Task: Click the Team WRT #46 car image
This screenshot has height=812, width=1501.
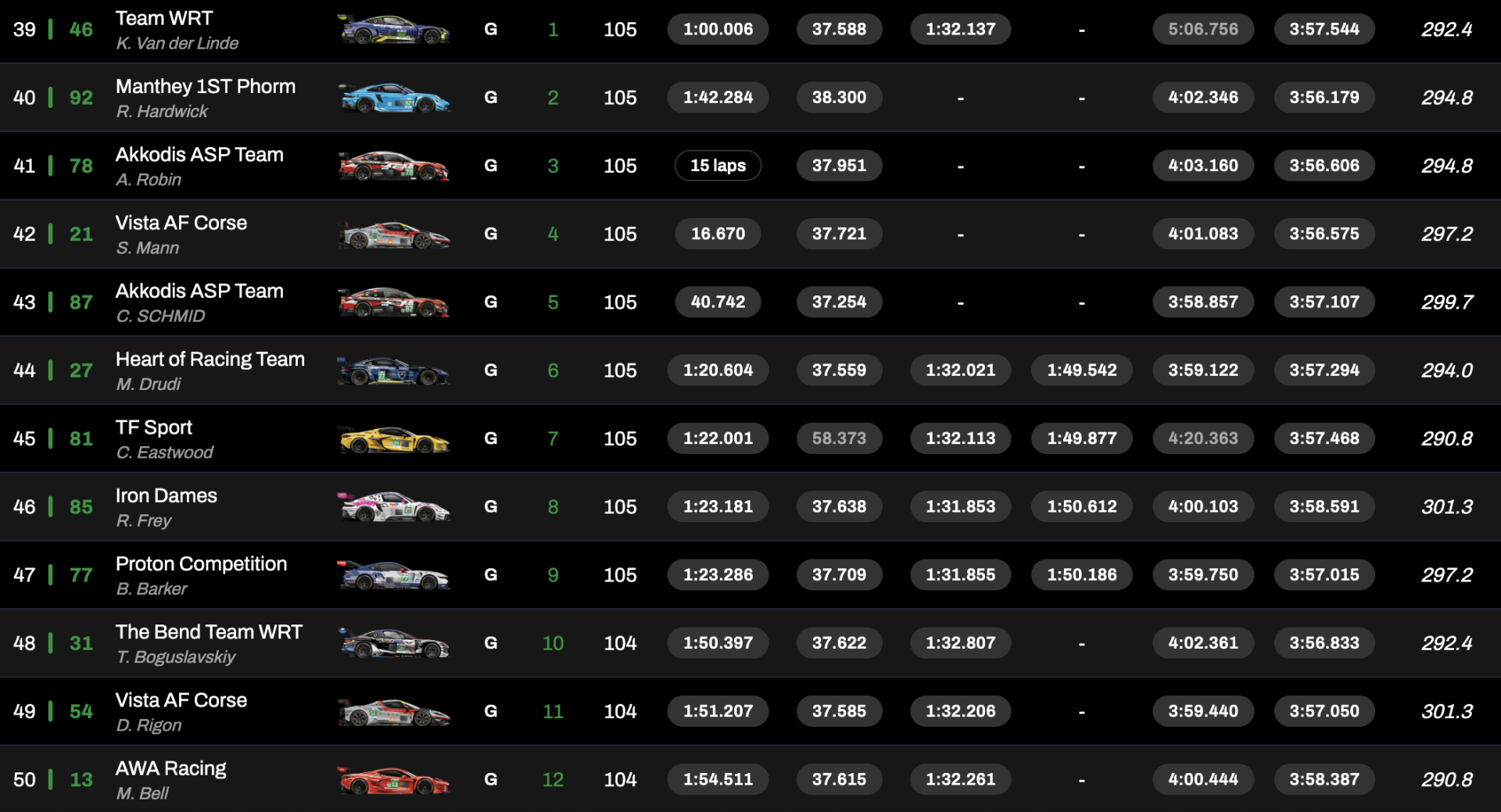Action: point(393,30)
